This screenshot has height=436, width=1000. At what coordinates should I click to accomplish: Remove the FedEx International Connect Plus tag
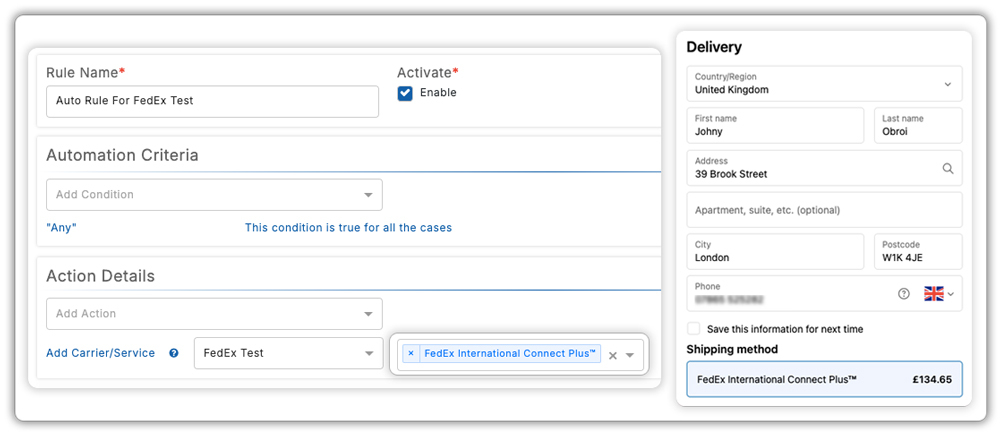(x=411, y=353)
